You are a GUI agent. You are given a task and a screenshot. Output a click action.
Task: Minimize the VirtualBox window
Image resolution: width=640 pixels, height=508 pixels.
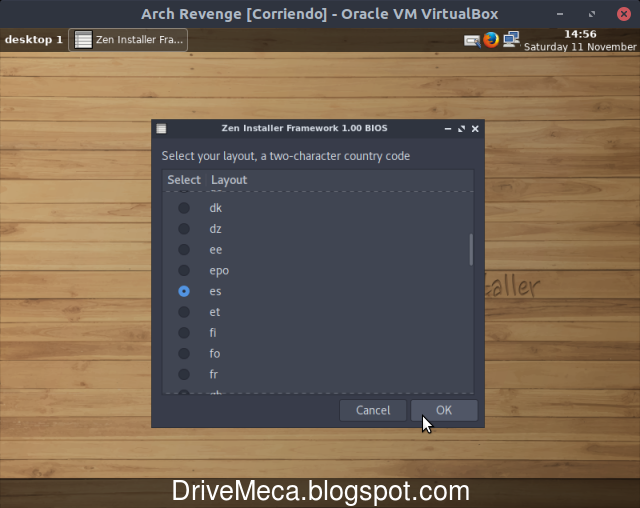(x=560, y=14)
